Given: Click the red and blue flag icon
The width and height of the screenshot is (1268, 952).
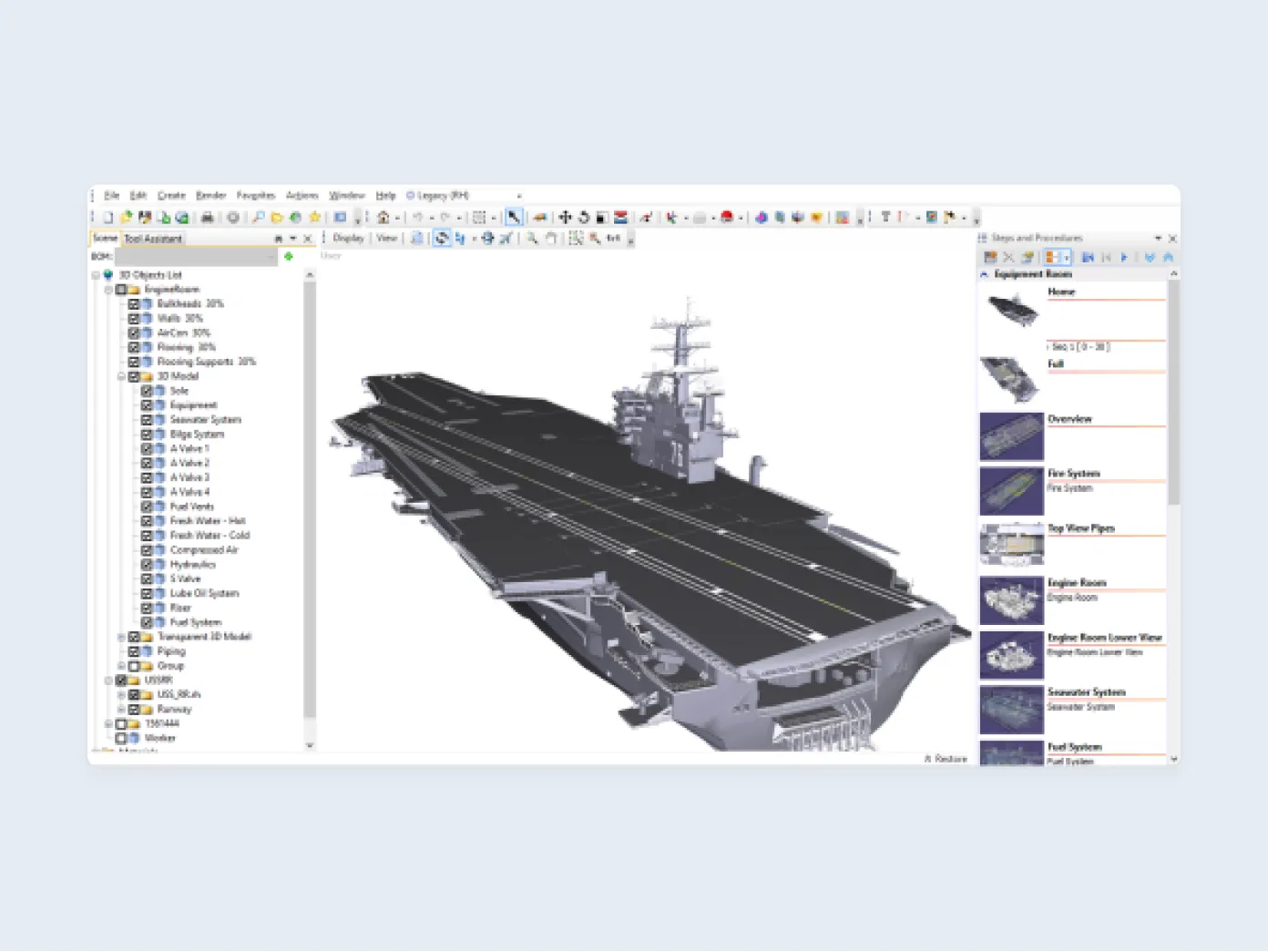Looking at the screenshot, I should tap(620, 218).
